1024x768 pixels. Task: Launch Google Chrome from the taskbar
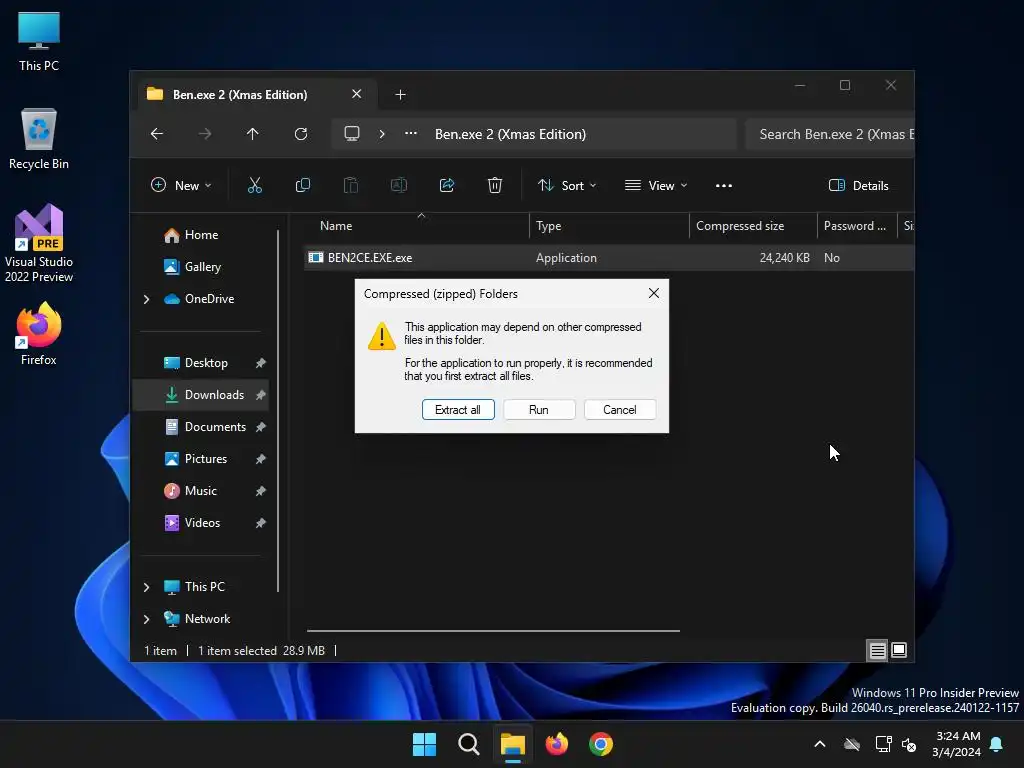tap(601, 744)
